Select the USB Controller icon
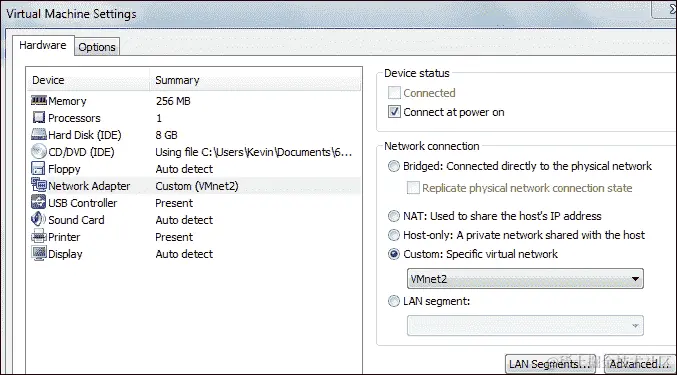Viewport: 677px width, 375px height. [38, 202]
